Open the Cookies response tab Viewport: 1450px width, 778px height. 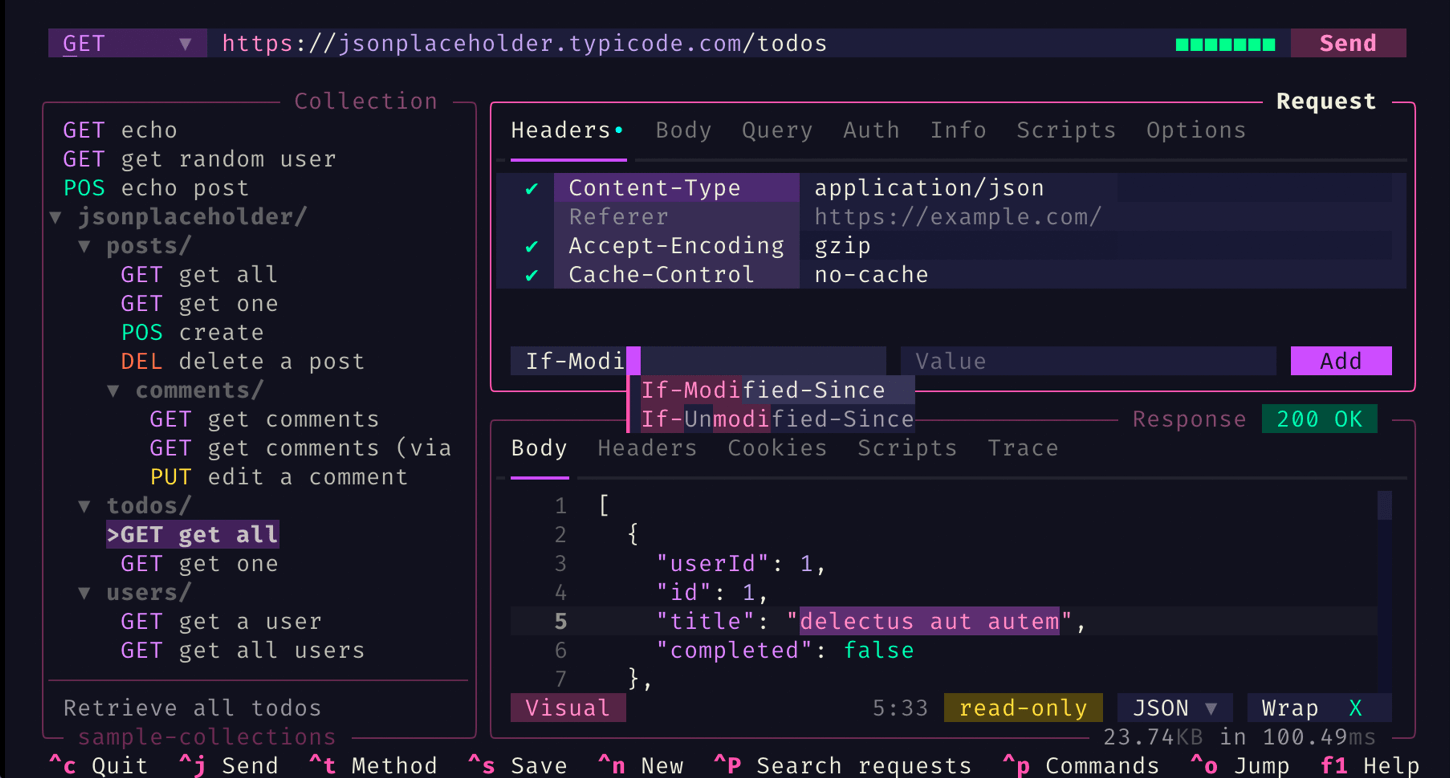click(x=776, y=448)
